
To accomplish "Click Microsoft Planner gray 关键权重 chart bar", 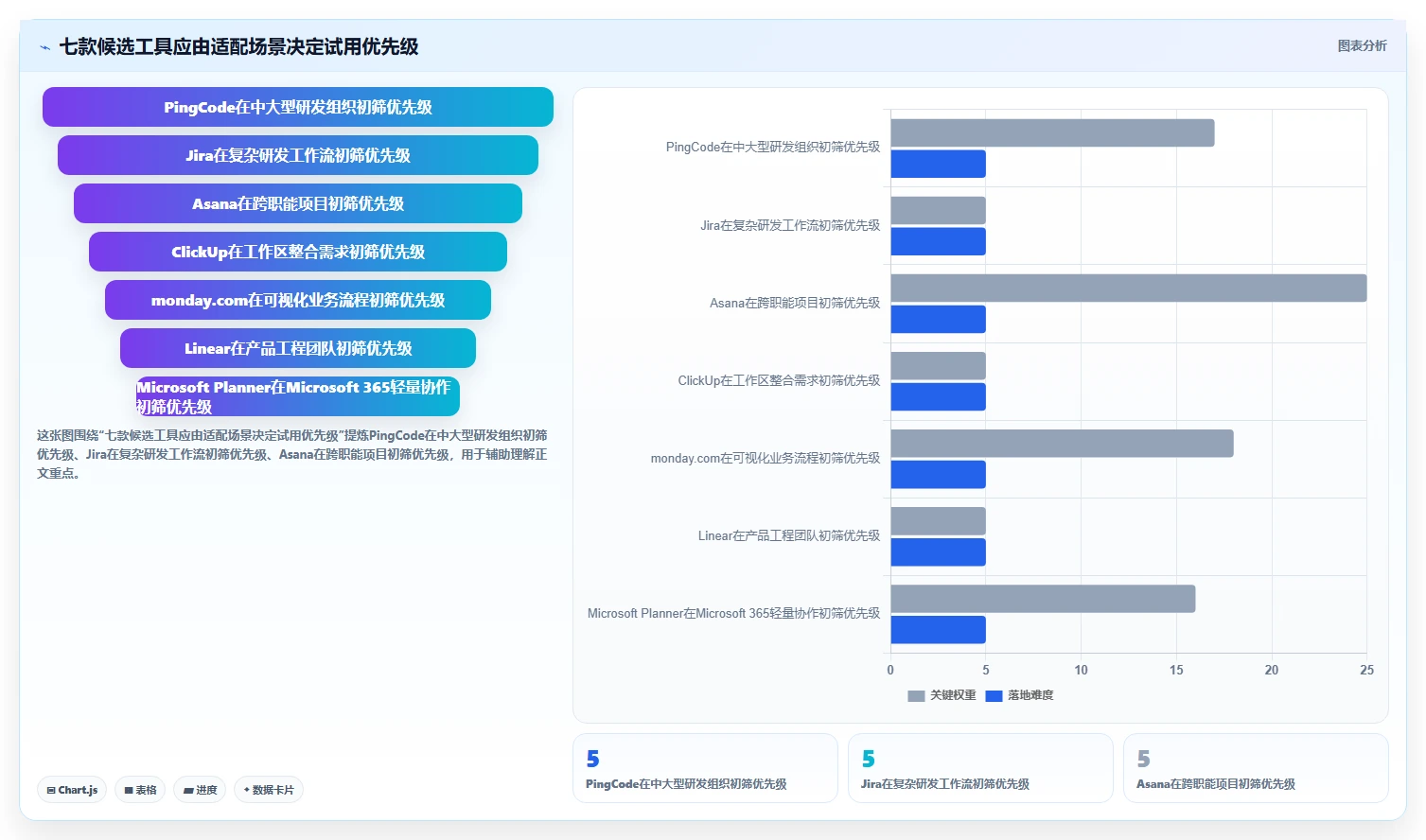I will coord(1043,598).
